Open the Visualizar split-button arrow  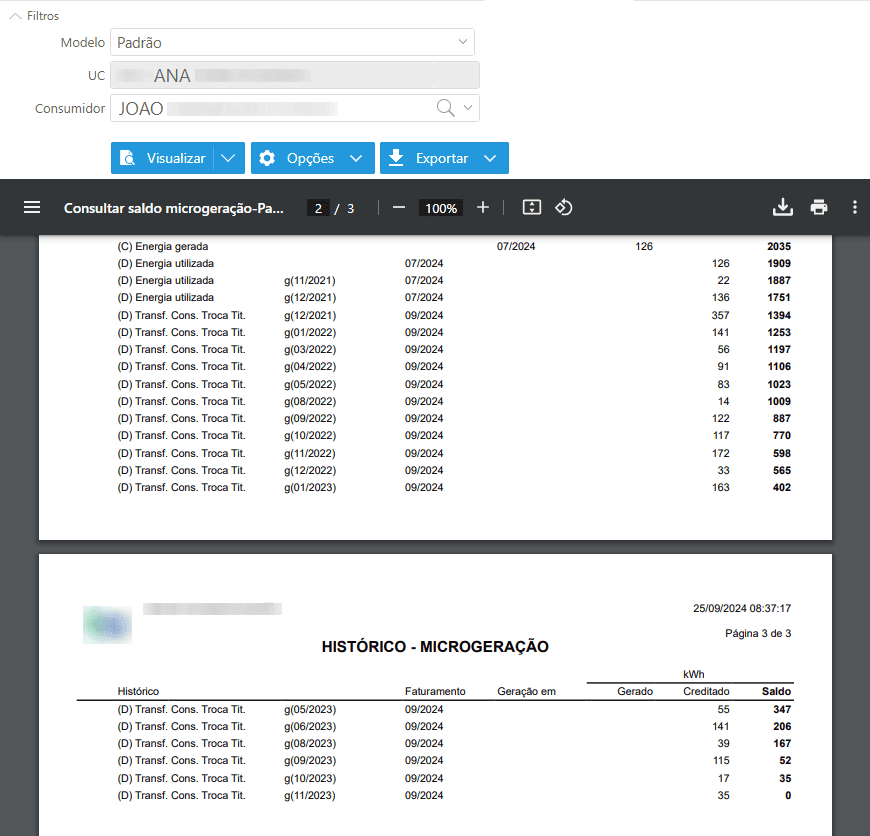coord(229,158)
